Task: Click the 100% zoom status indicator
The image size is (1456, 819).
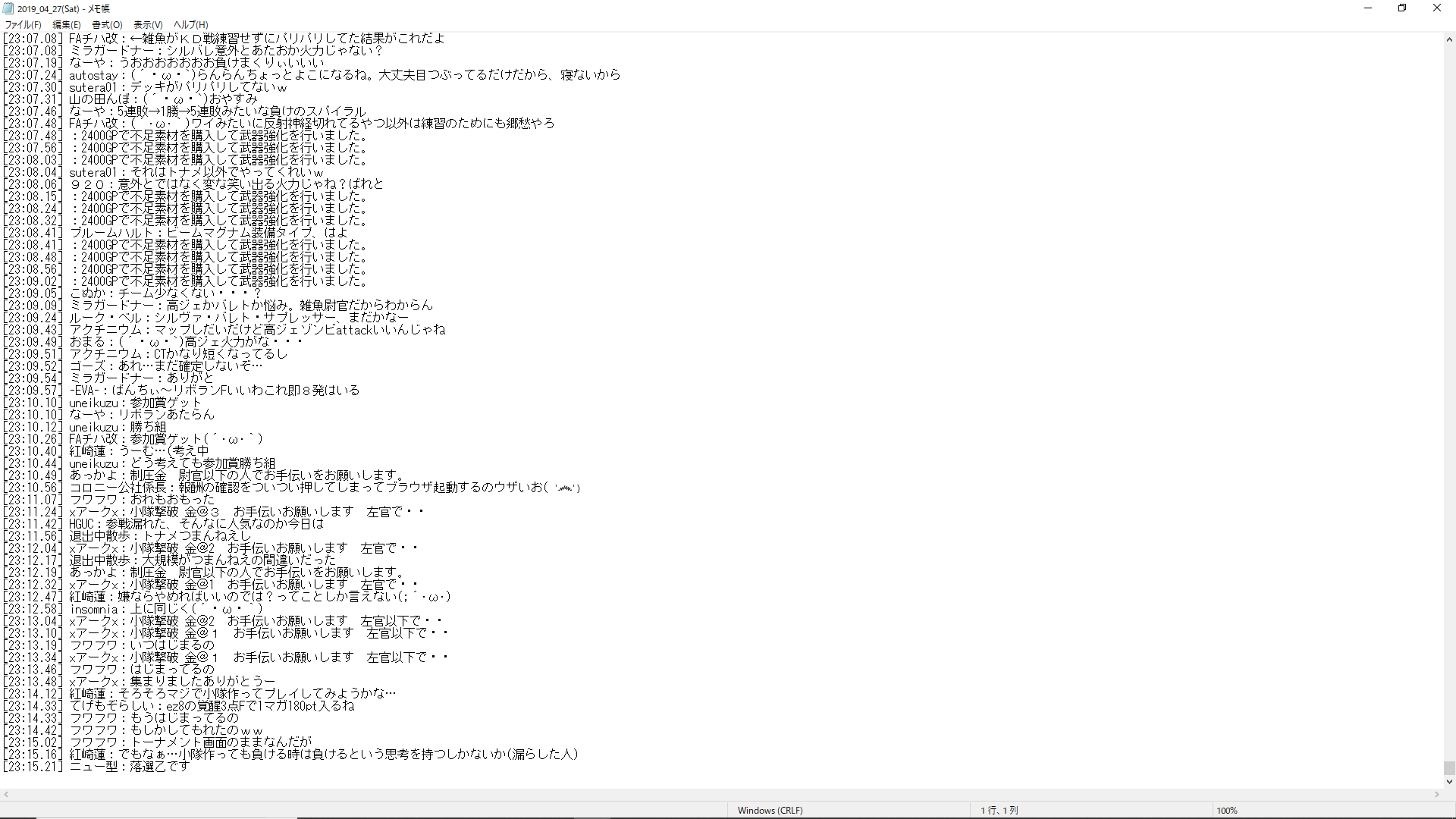Action: click(x=1226, y=811)
